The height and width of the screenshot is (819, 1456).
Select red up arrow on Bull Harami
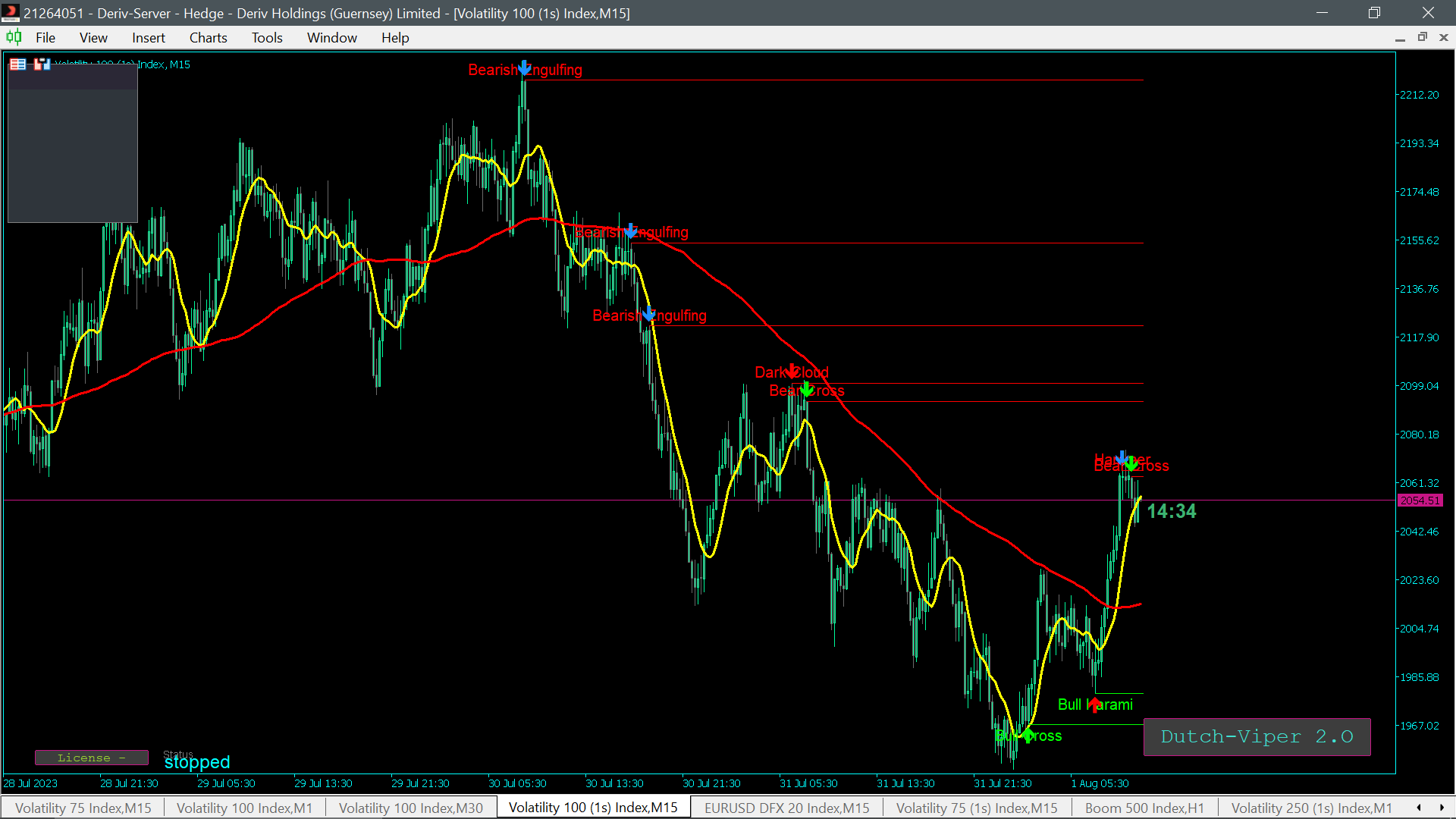(x=1094, y=704)
